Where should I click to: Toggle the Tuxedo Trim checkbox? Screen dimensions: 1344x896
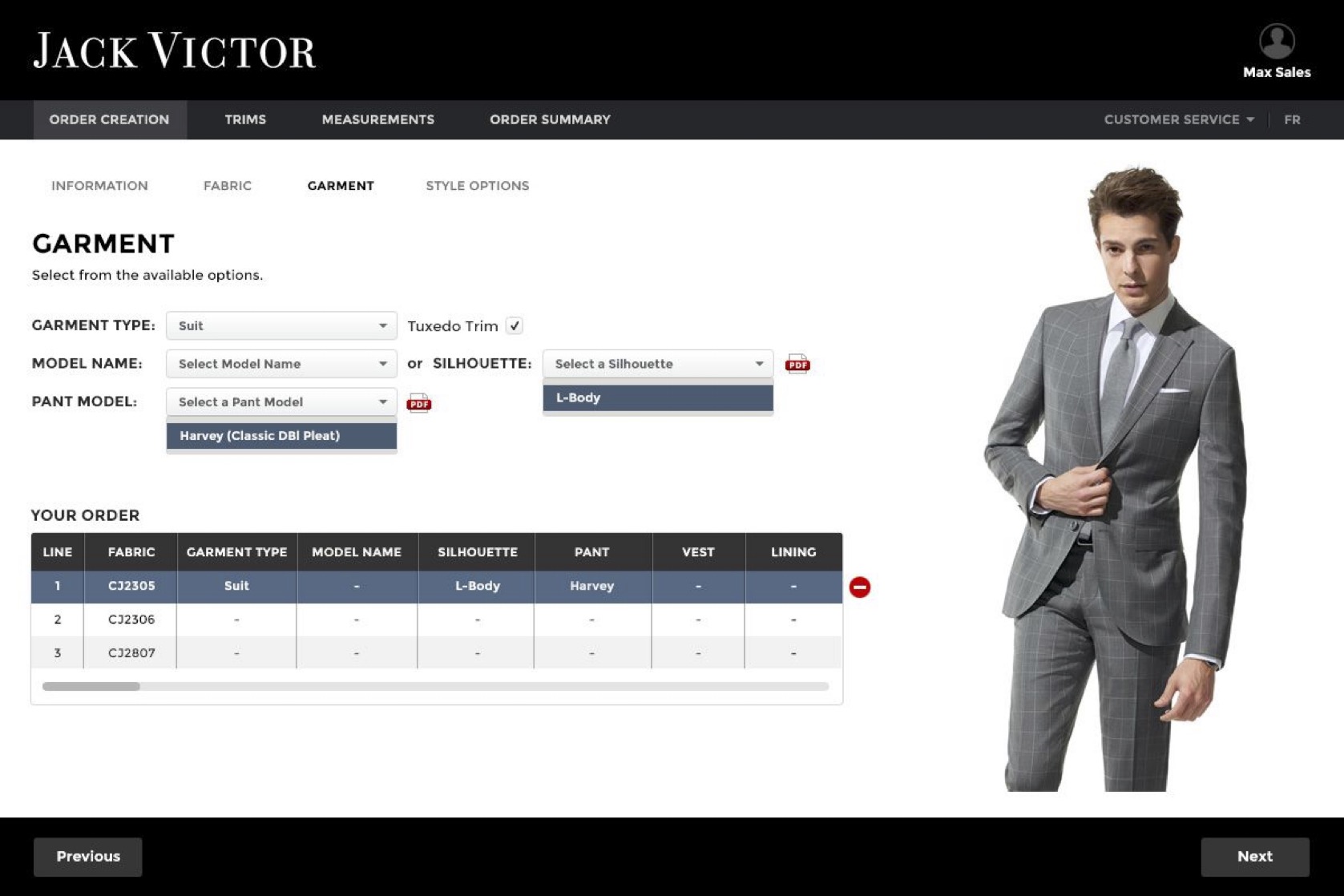pyautogui.click(x=515, y=326)
